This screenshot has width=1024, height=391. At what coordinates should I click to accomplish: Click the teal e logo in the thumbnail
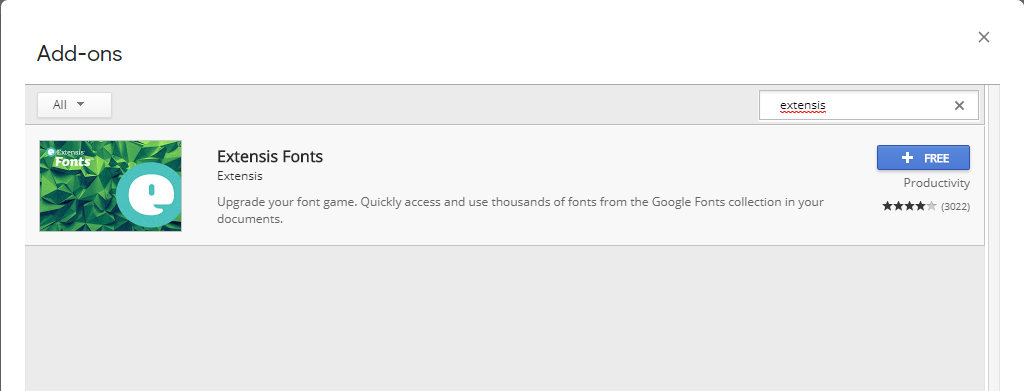[154, 195]
